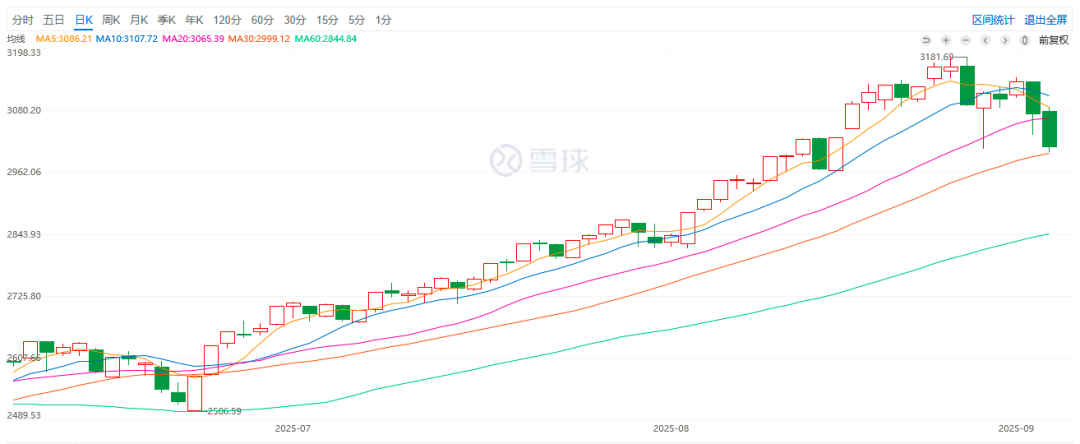Click the MA5:3086.21 legend entry

pyautogui.click(x=63, y=39)
